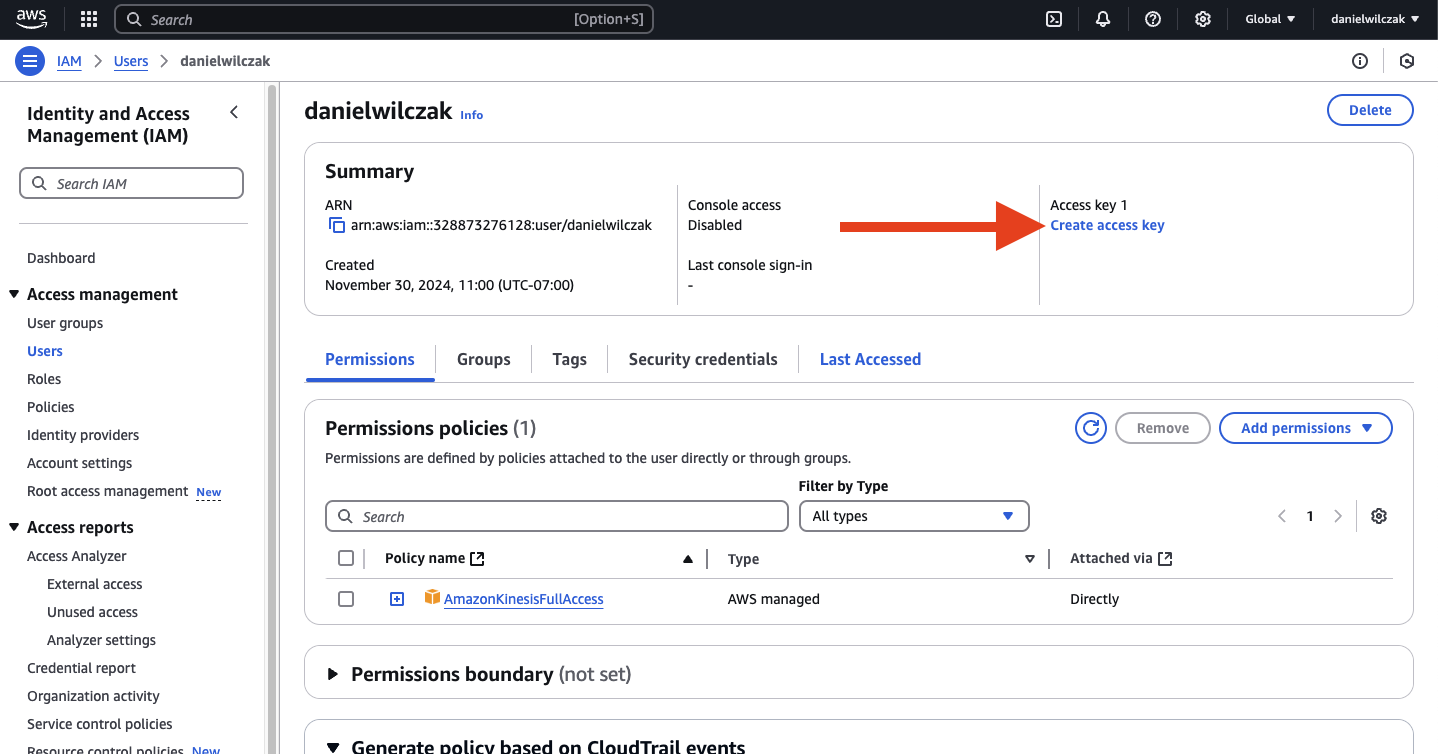The width and height of the screenshot is (1438, 754).
Task: Open Organization activity in the sidebar
Action: coord(93,696)
